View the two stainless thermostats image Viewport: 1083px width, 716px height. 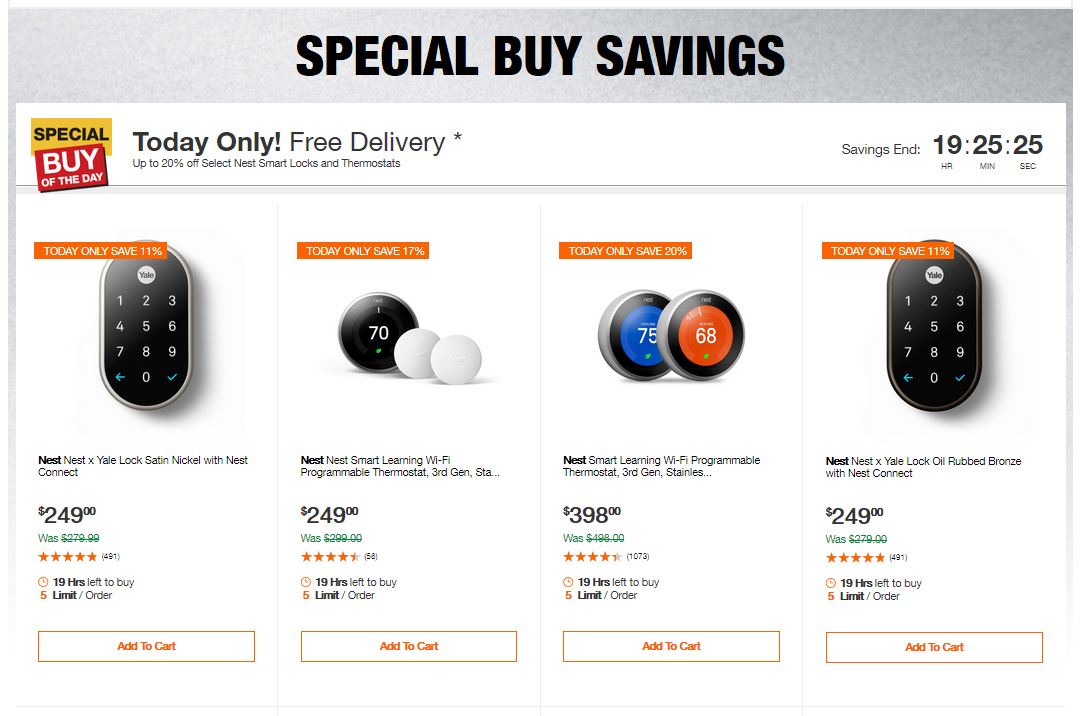pos(670,335)
